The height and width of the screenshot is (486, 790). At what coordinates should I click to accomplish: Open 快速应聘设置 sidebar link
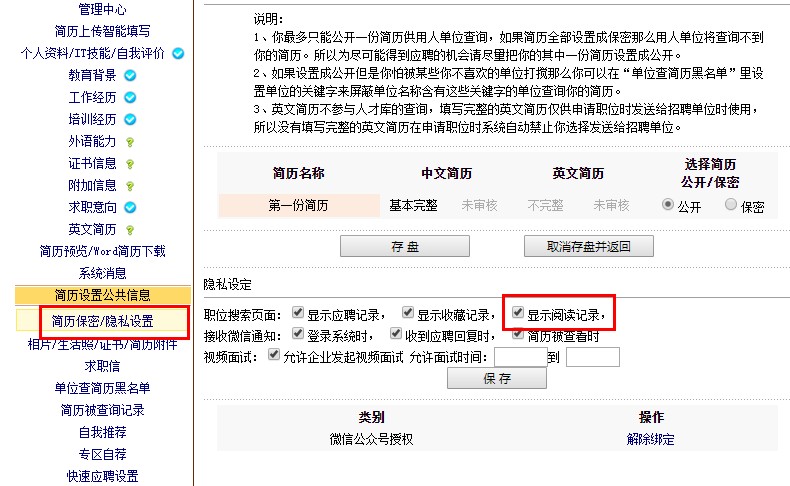102,476
